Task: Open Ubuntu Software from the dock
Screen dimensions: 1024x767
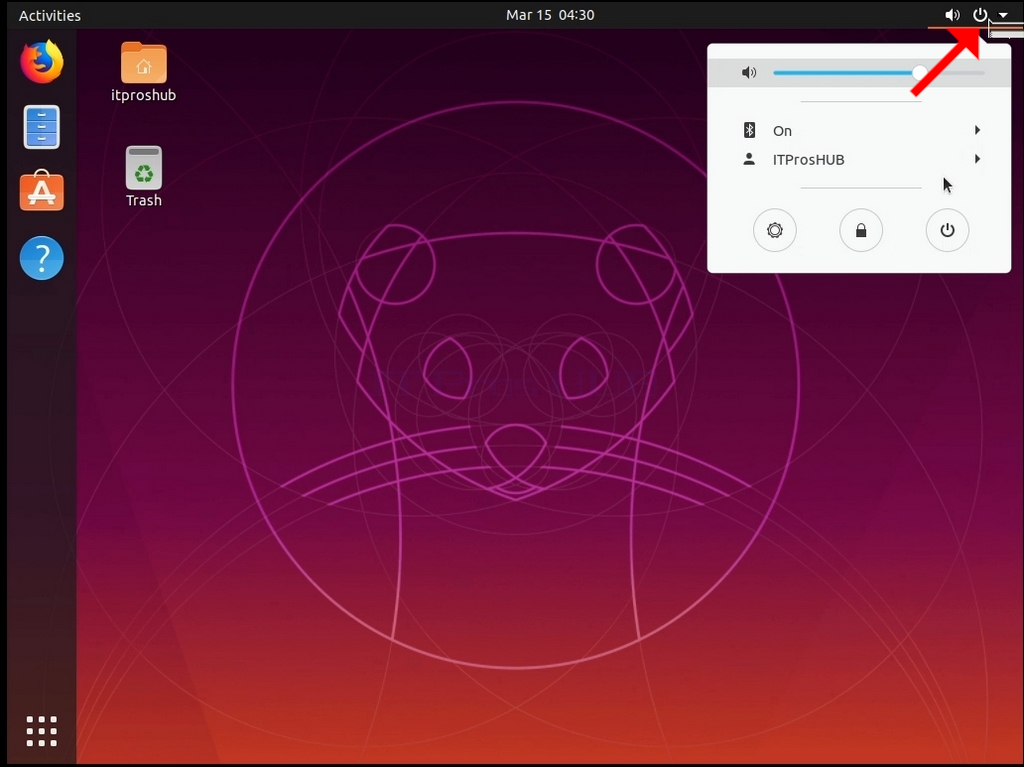Action: pyautogui.click(x=42, y=190)
